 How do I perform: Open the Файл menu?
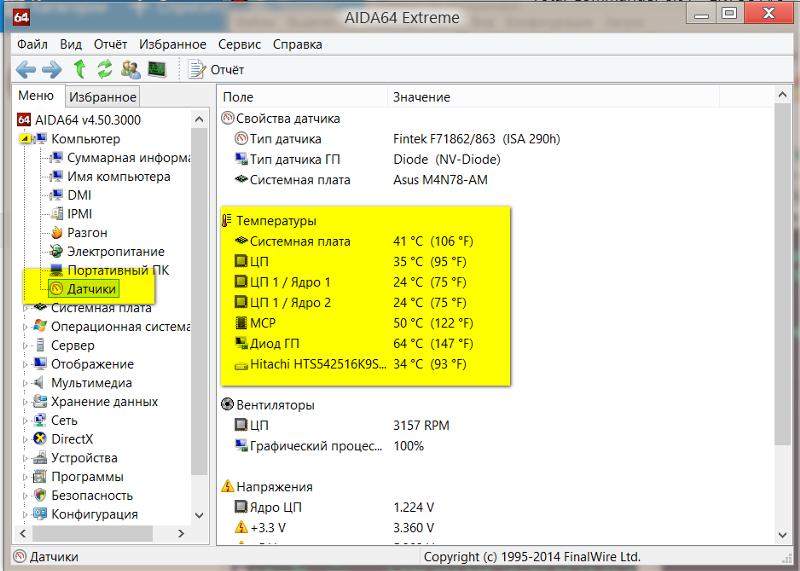click(32, 44)
